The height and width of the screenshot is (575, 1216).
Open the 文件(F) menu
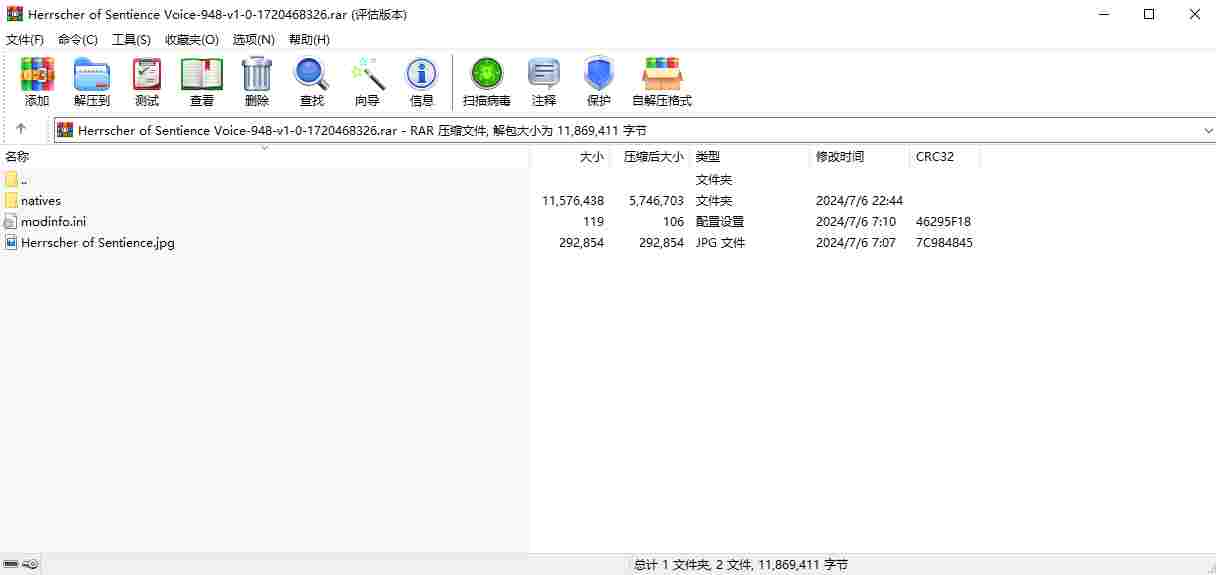[25, 39]
